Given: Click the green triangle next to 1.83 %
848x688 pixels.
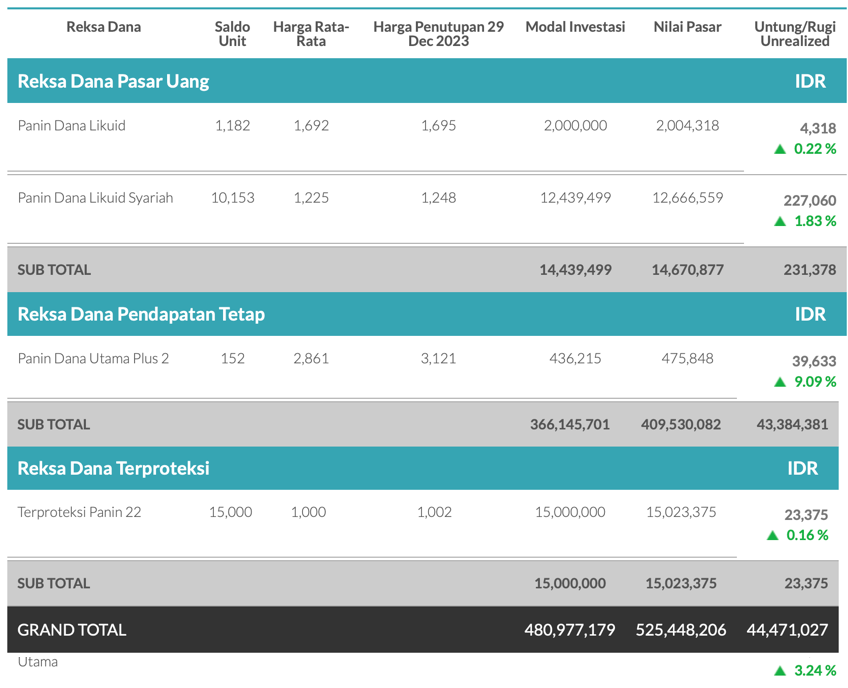Looking at the screenshot, I should 780,221.
